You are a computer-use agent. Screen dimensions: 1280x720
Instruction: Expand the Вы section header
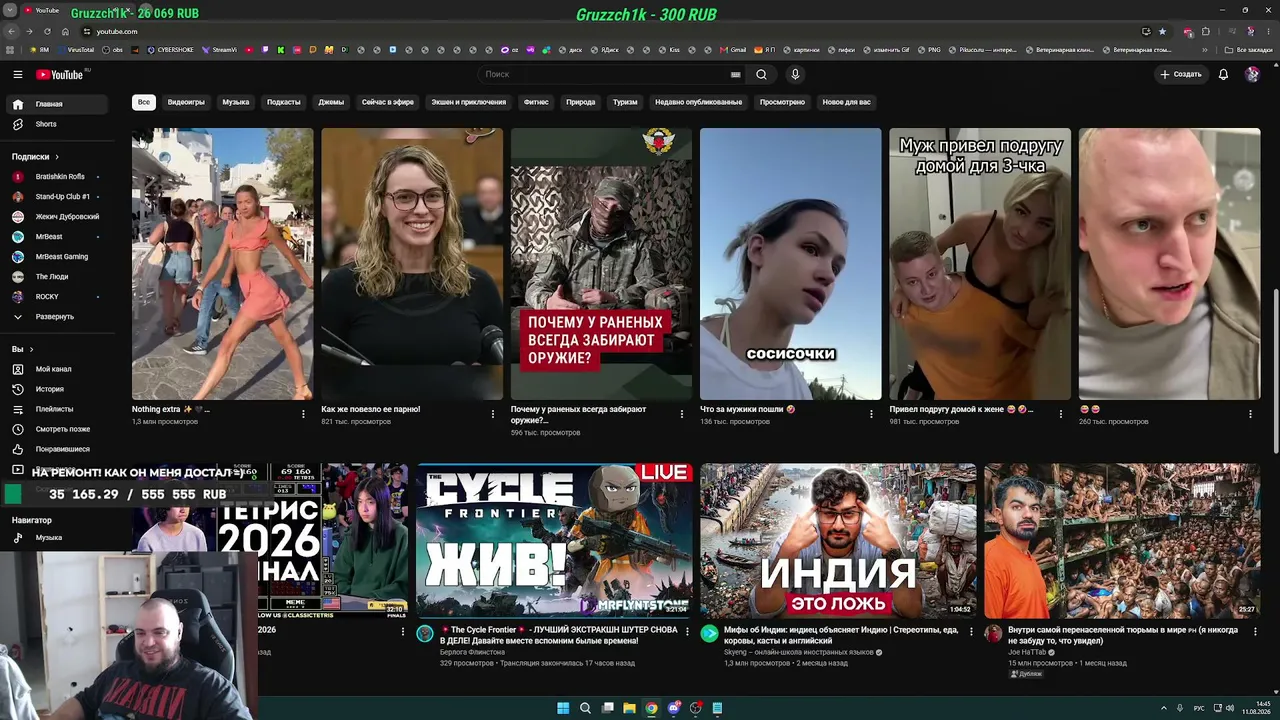click(x=23, y=349)
